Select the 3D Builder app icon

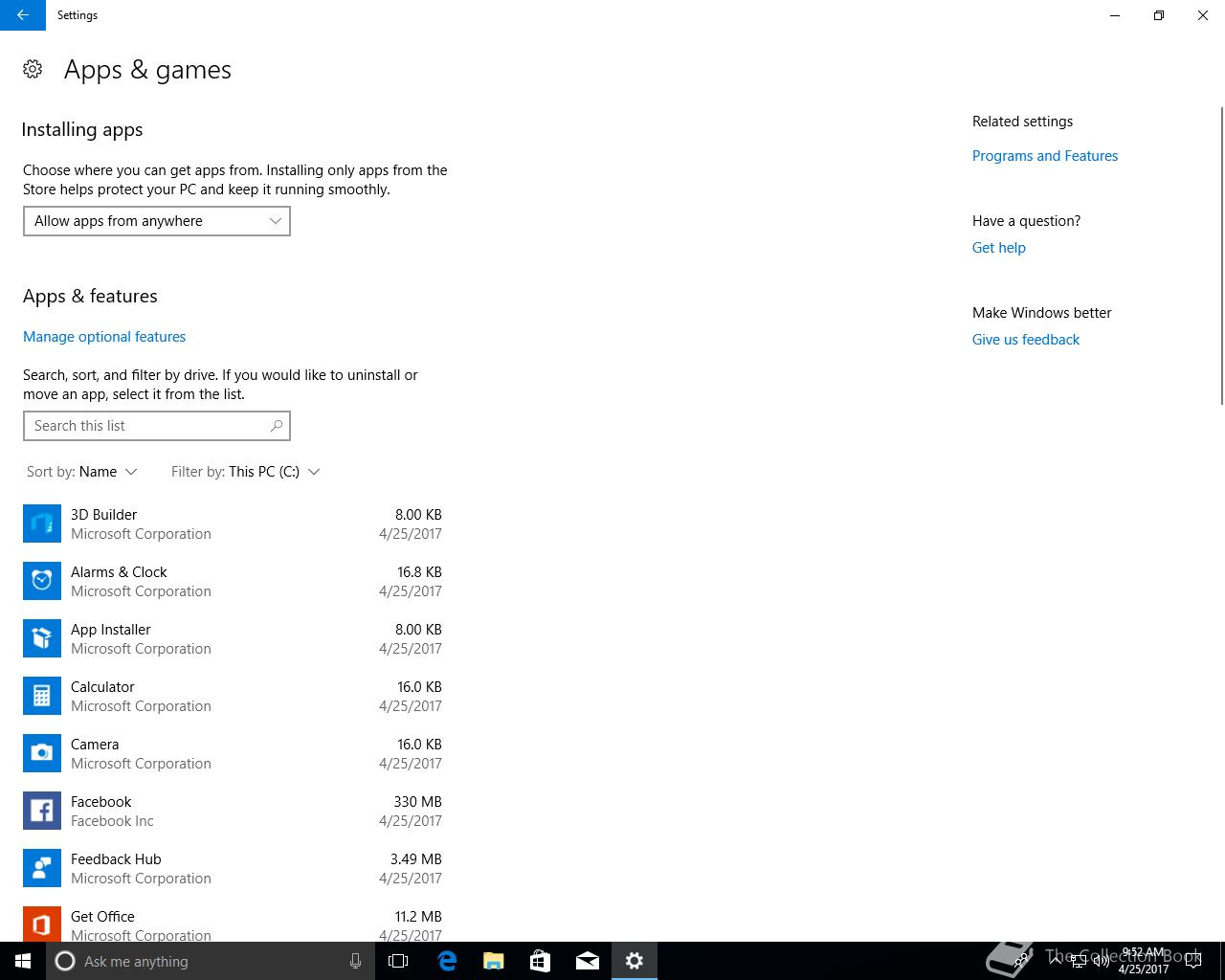point(42,523)
